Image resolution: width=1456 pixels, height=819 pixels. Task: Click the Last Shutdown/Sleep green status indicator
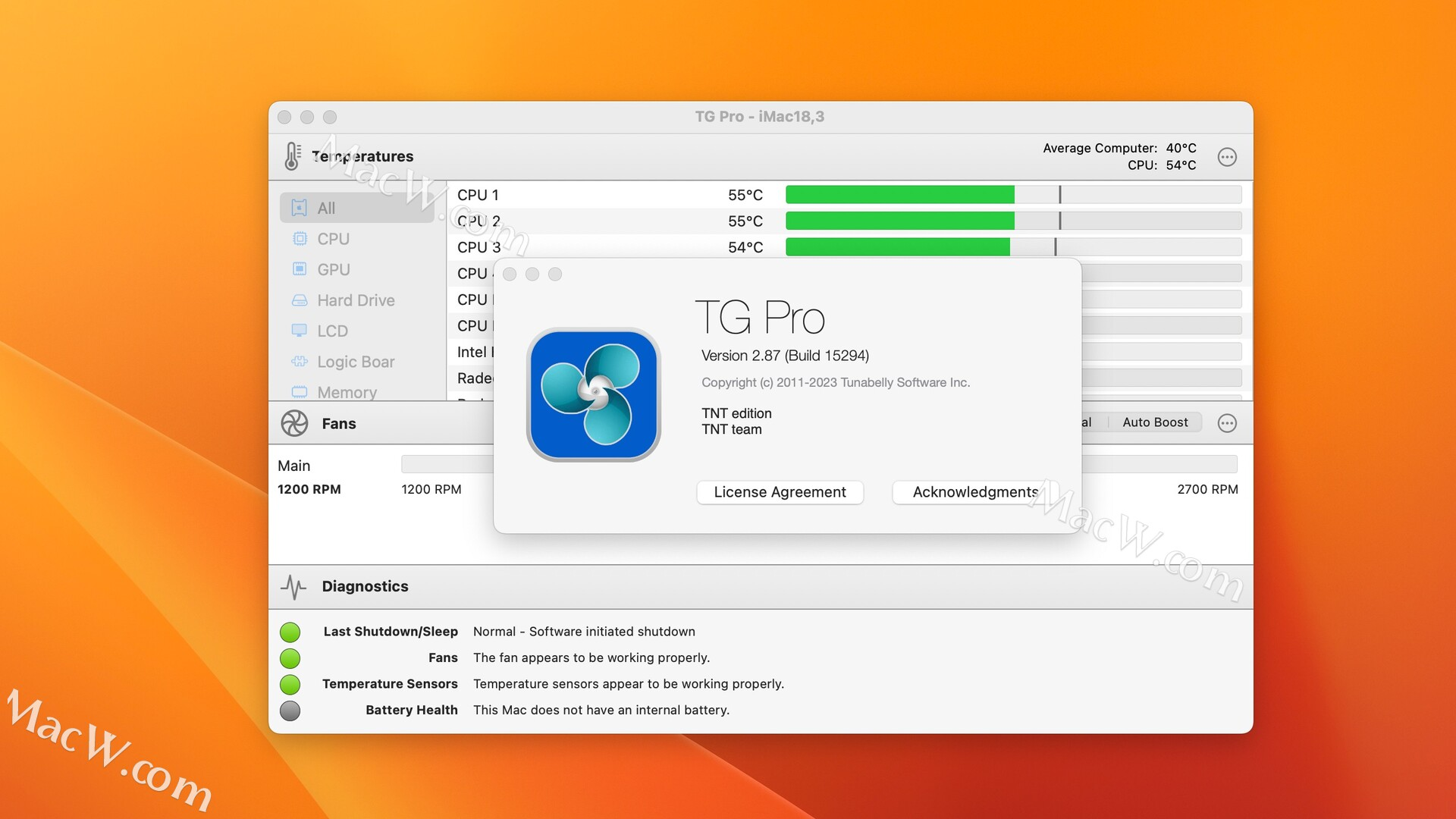[x=290, y=632]
